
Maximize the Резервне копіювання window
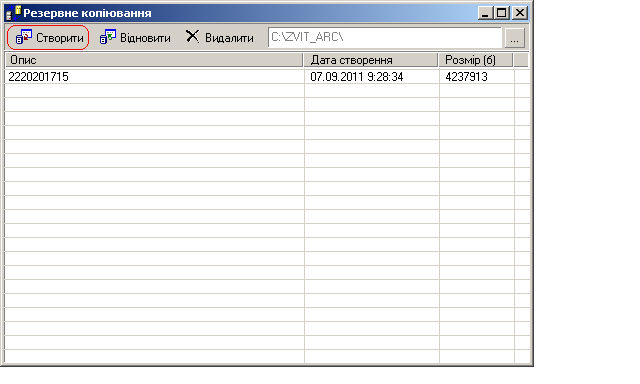(501, 13)
